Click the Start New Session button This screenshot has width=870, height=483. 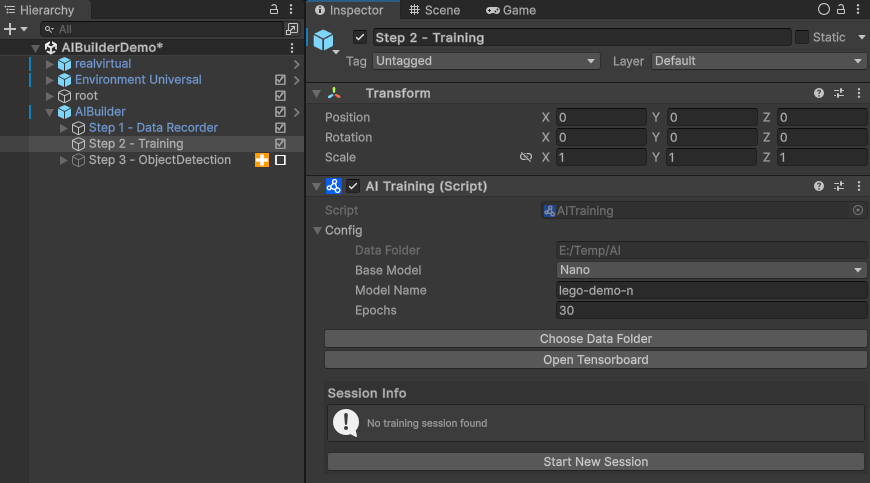(595, 462)
